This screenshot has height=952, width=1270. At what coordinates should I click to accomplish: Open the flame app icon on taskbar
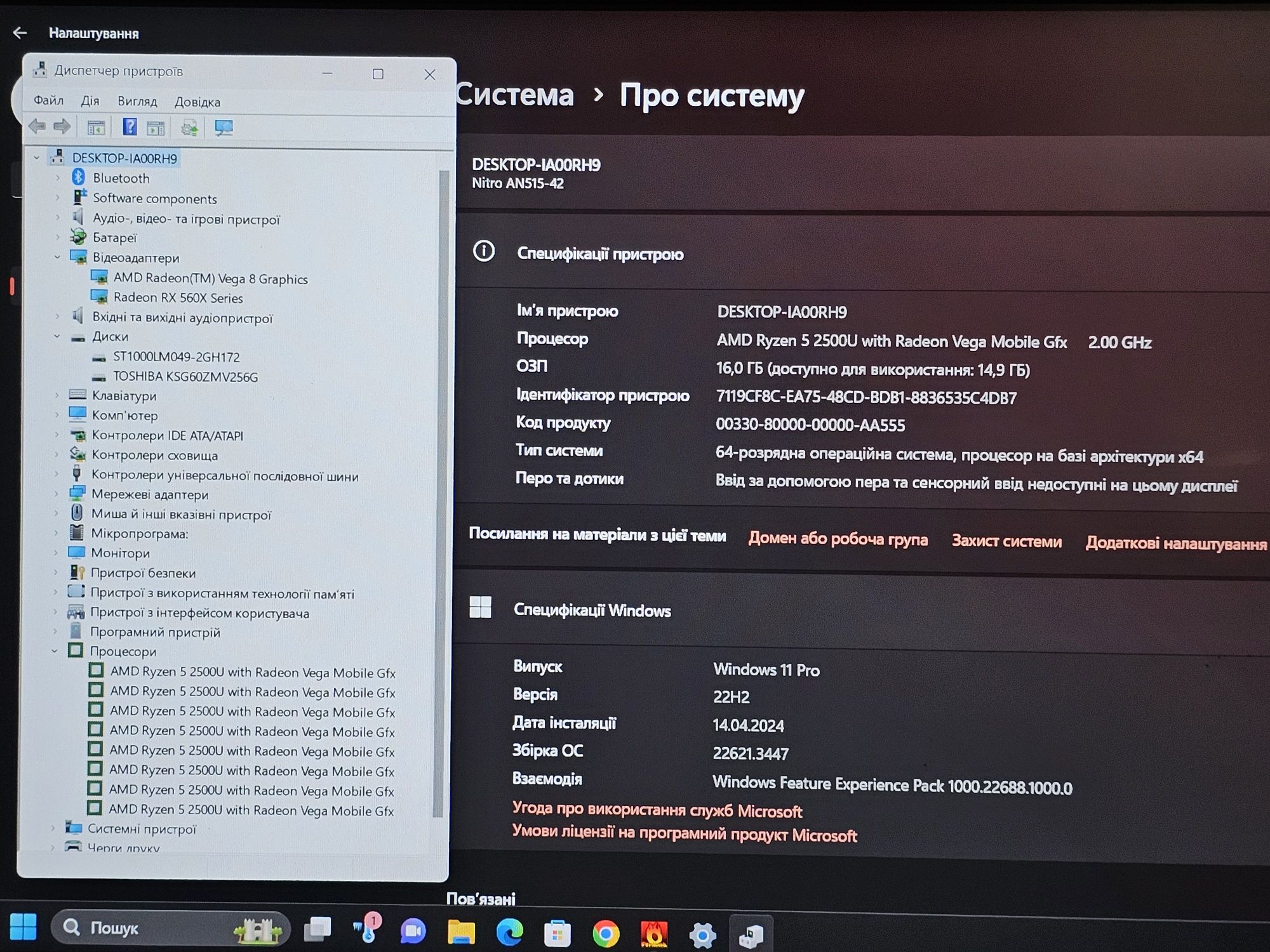[654, 934]
